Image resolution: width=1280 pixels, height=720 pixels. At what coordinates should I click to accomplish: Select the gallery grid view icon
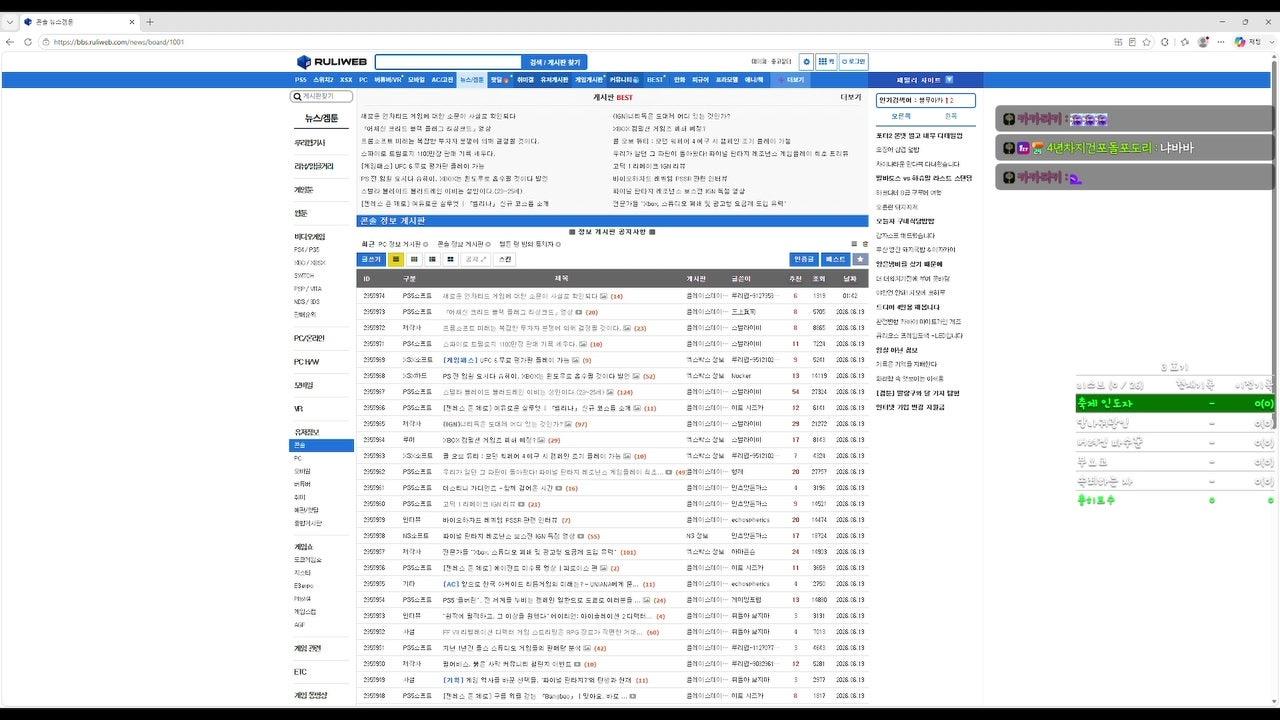(452, 259)
